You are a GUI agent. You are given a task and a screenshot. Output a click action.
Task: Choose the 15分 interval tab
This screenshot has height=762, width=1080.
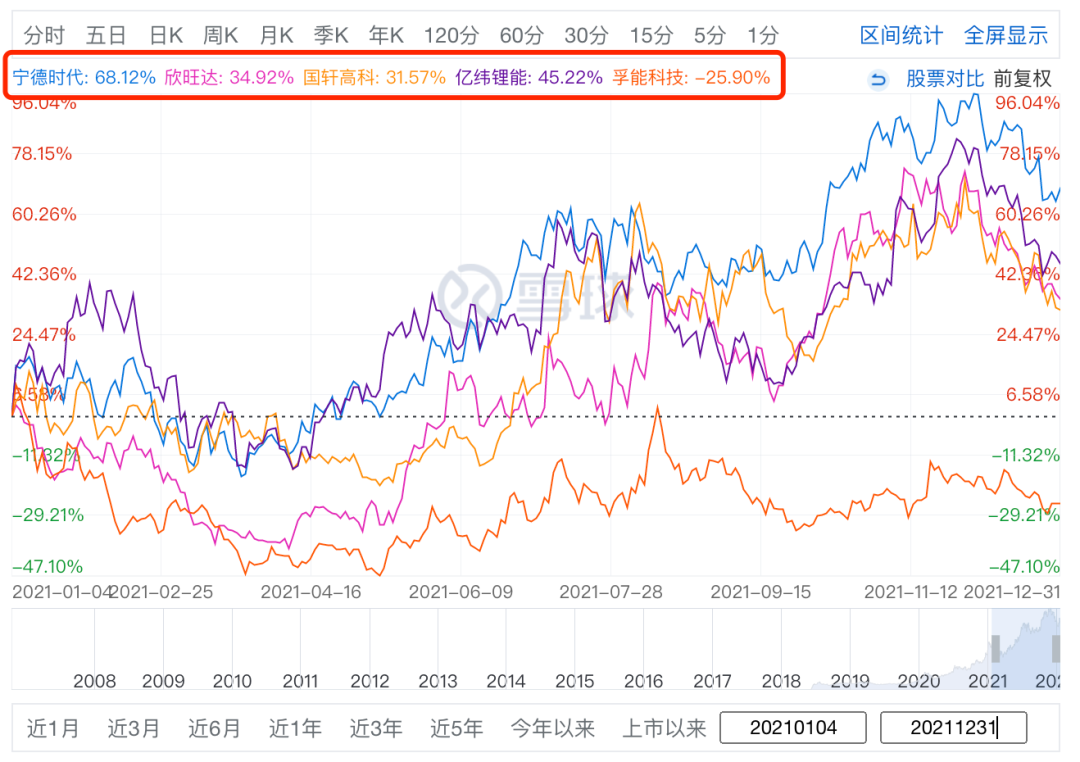pyautogui.click(x=651, y=35)
